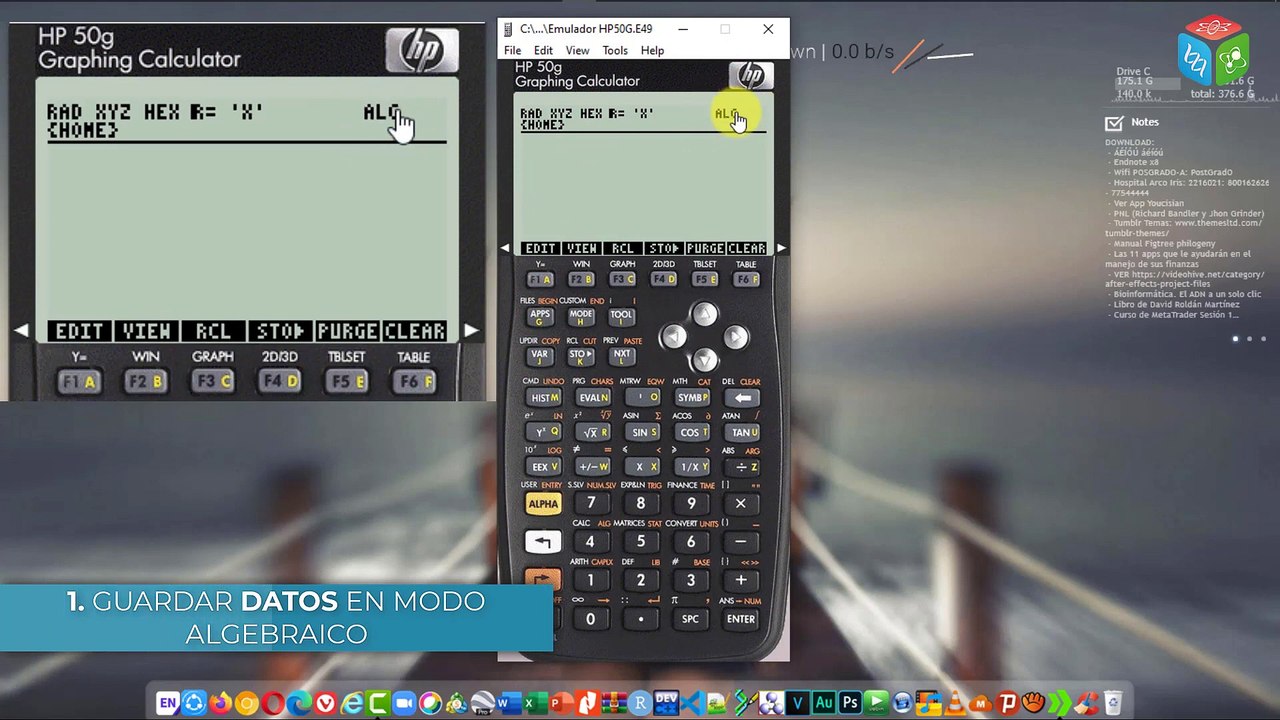The width and height of the screenshot is (1280, 720).
Task: Open the Help menu in emulator window
Action: [x=652, y=51]
